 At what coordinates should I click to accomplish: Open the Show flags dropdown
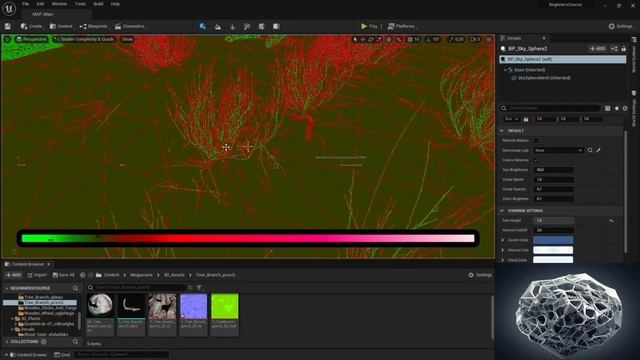pyautogui.click(x=127, y=39)
